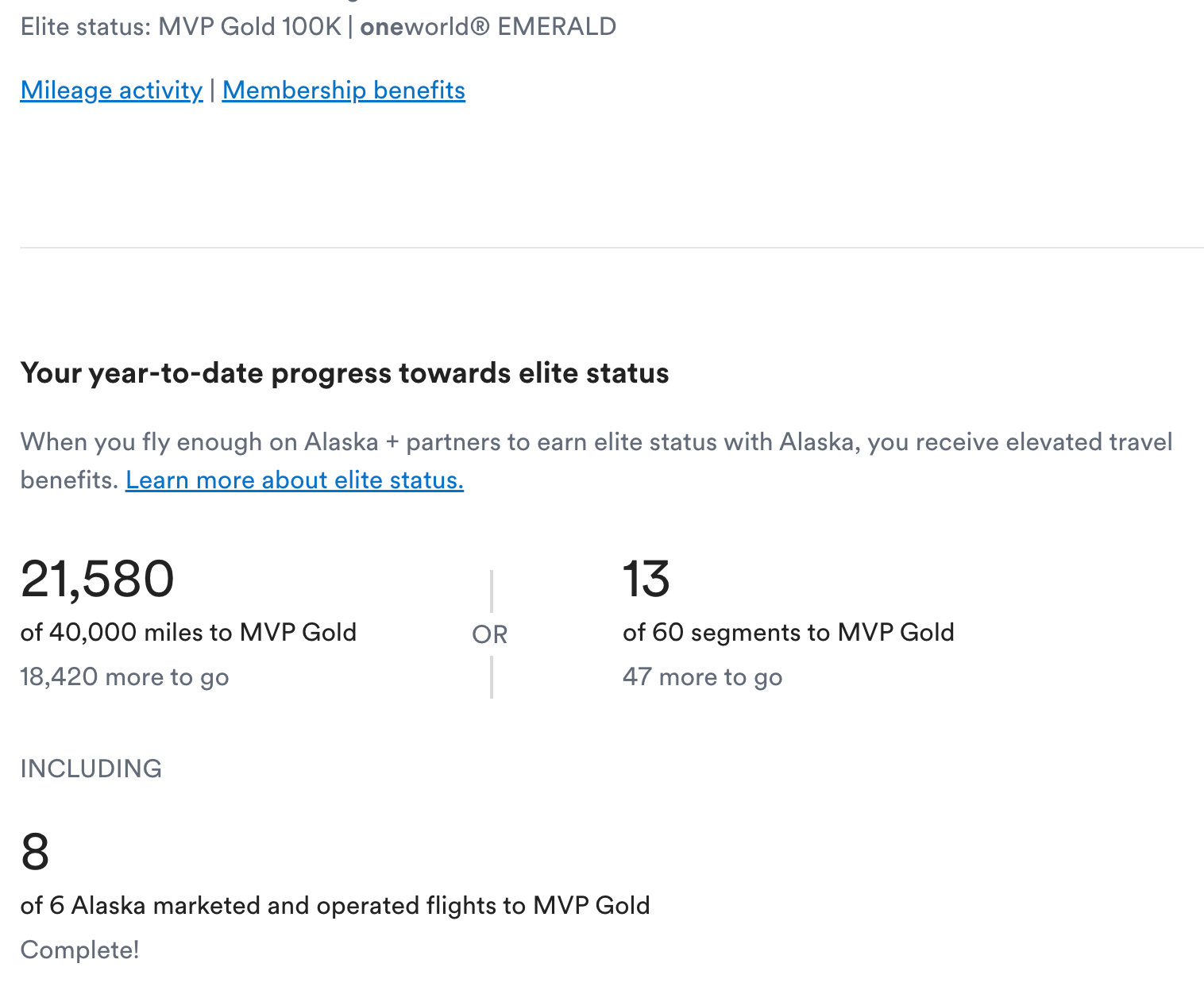
Task: Select the Alaska marketed flights requirement text
Action: click(335, 905)
